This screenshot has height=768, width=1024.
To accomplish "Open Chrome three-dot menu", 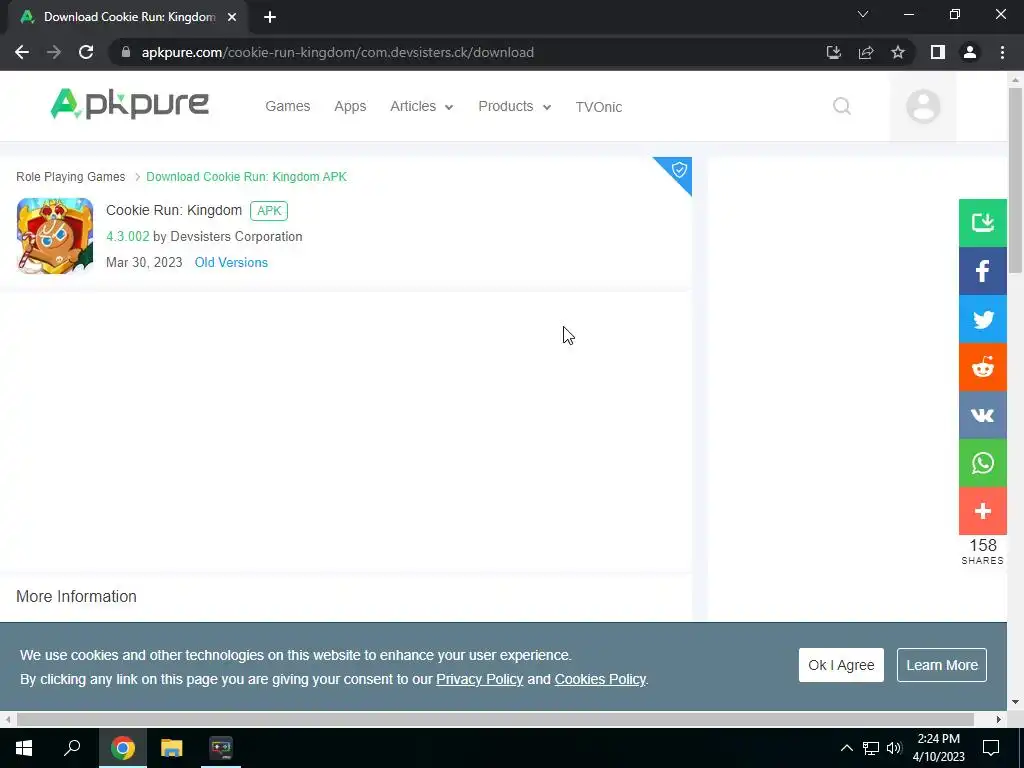I will (x=1002, y=52).
